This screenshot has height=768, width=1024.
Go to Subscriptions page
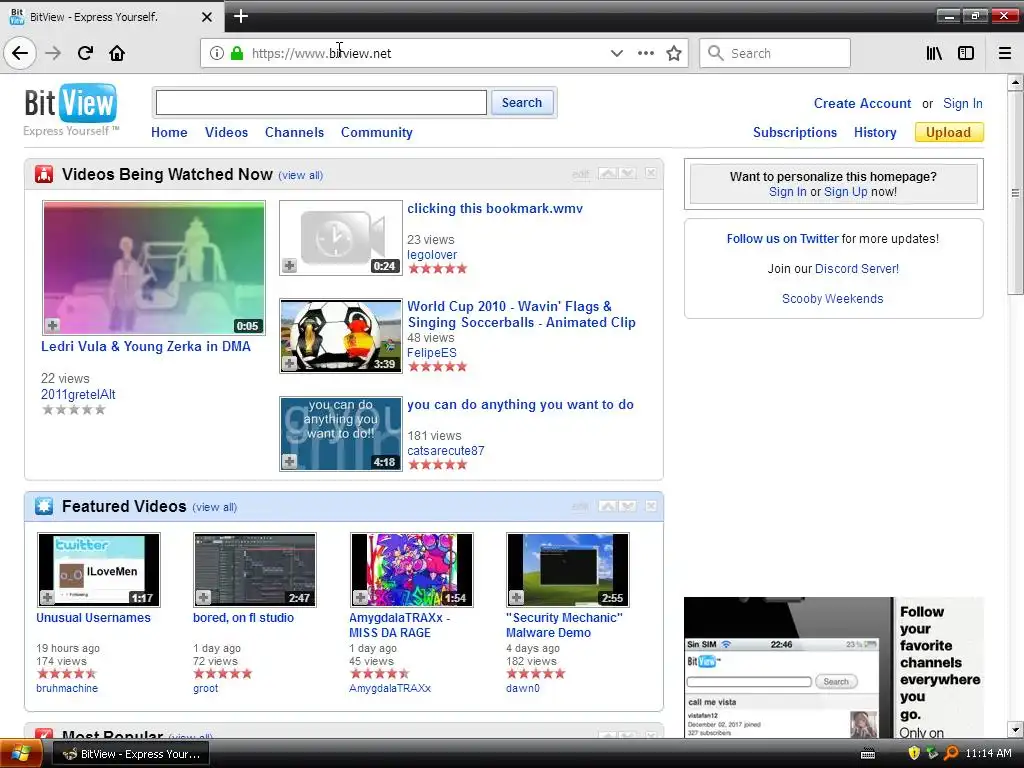coord(795,132)
